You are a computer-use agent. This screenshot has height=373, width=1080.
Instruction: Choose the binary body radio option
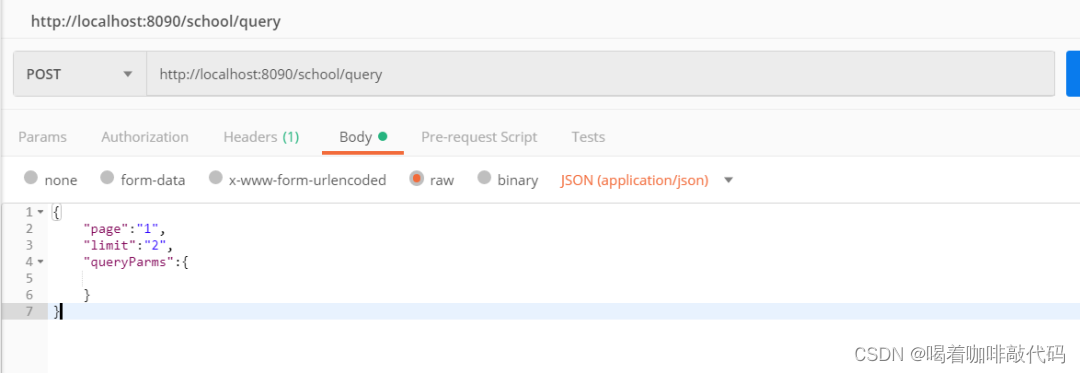pos(484,178)
